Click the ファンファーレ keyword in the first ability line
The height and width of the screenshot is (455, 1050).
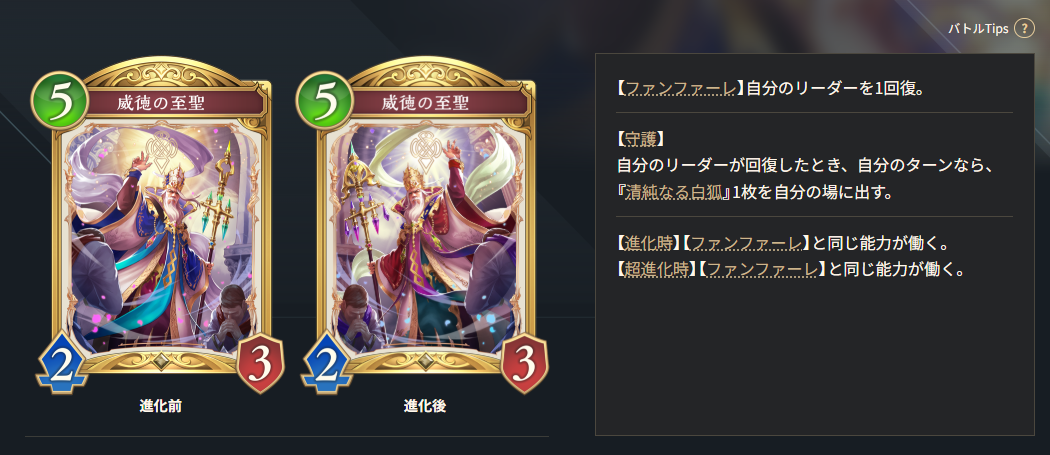coord(679,88)
